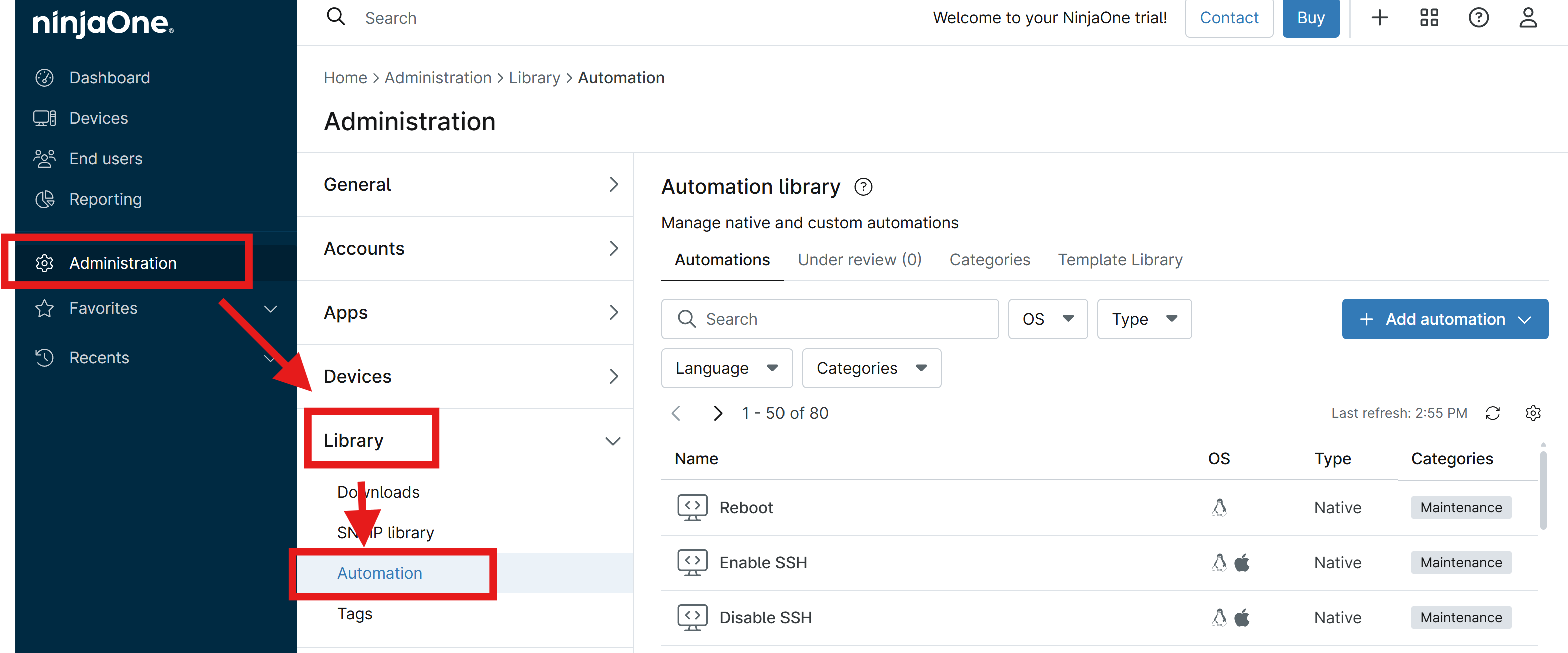Open the Reporting sidebar item
Image resolution: width=1568 pixels, height=653 pixels.
105,199
